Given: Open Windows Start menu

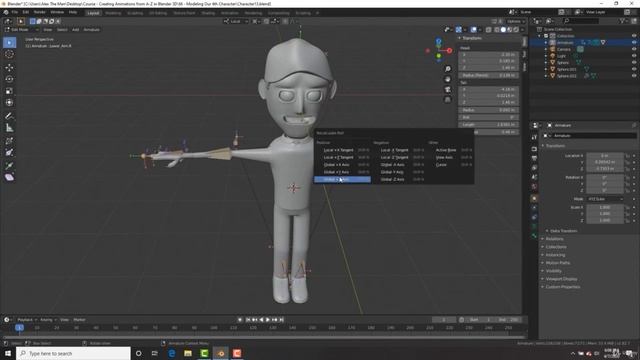Looking at the screenshot, I should [x=8, y=353].
